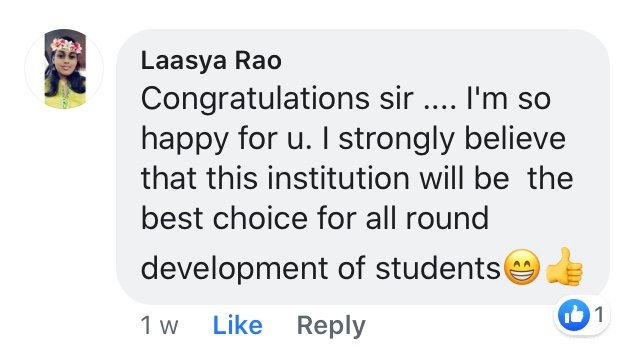Open the reaction count showing 1

(x=599, y=314)
